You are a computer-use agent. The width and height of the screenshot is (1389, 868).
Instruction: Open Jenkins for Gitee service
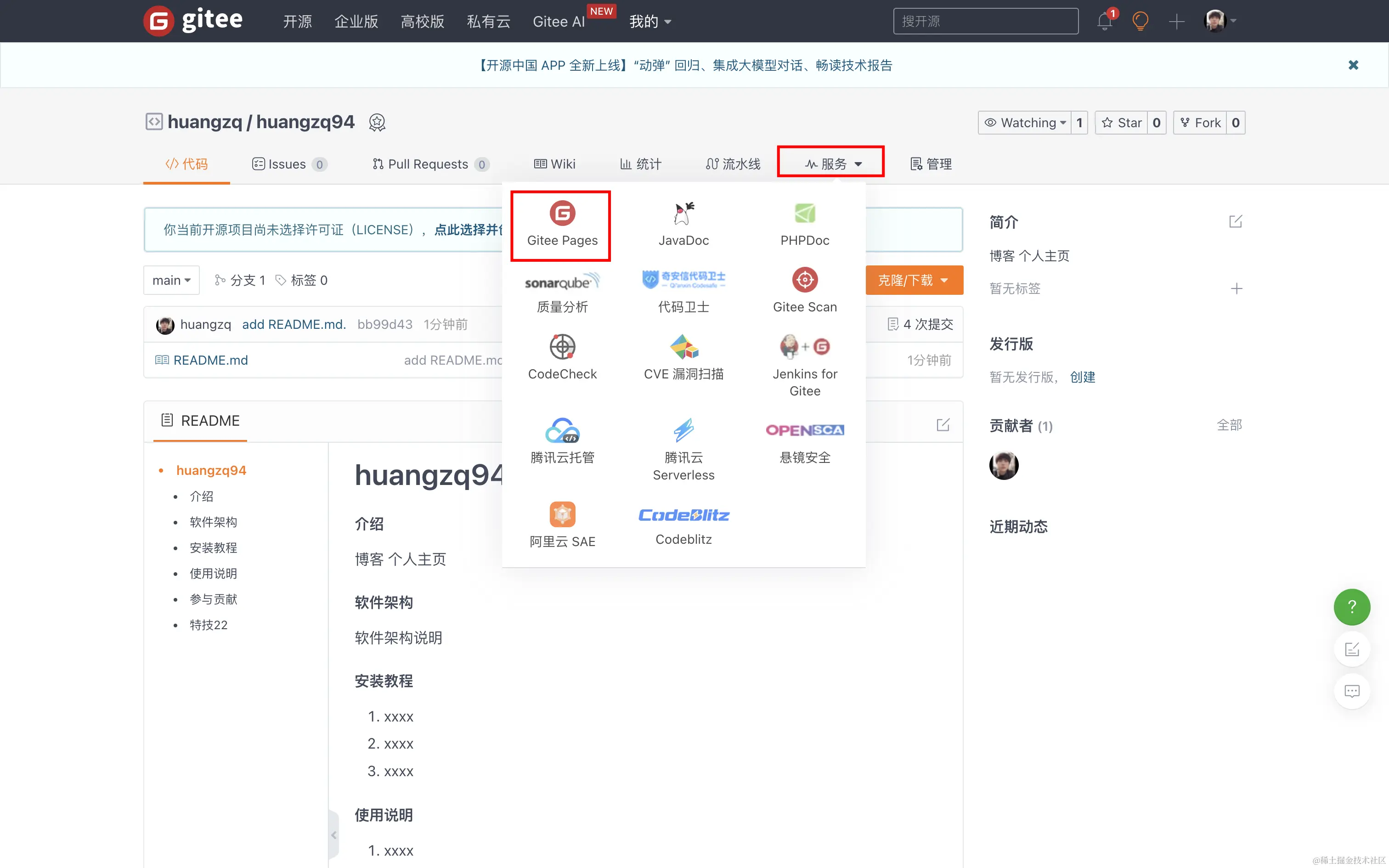click(x=805, y=366)
